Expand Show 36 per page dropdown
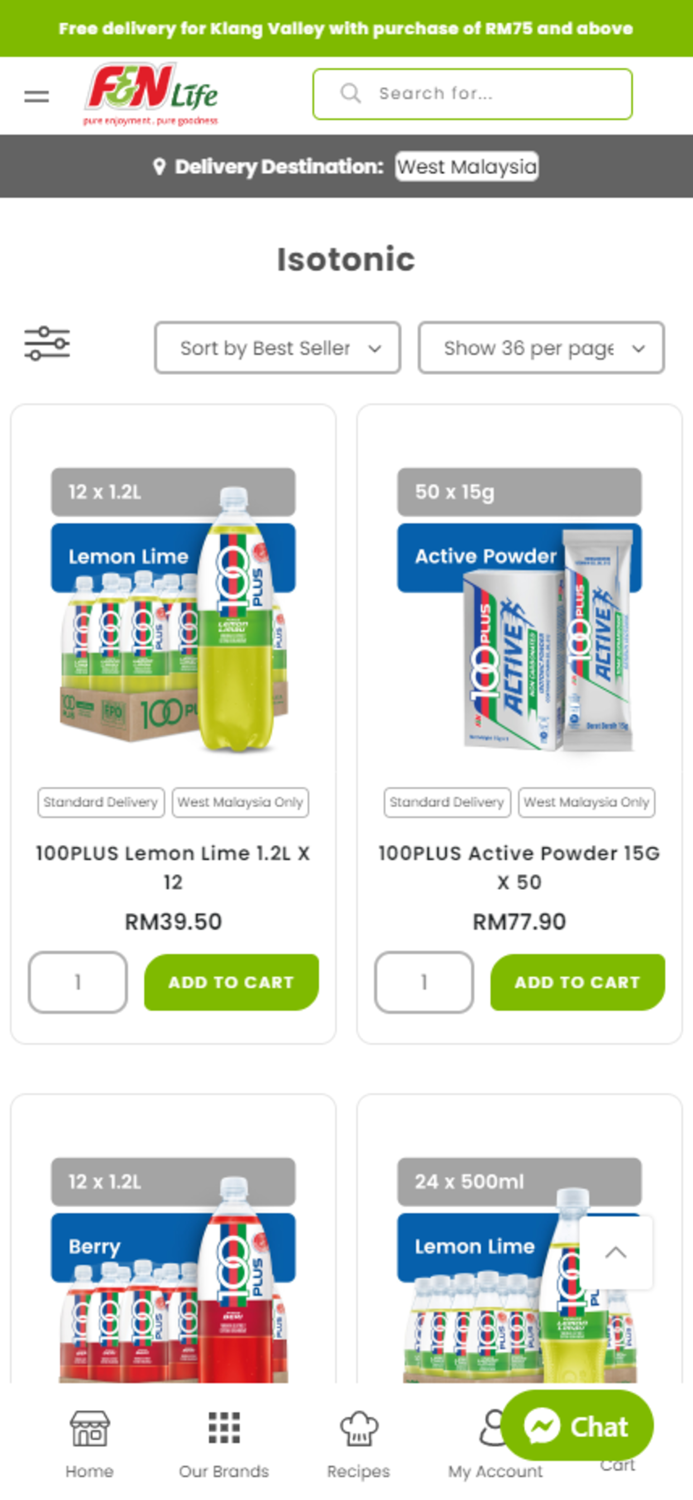 pyautogui.click(x=541, y=348)
